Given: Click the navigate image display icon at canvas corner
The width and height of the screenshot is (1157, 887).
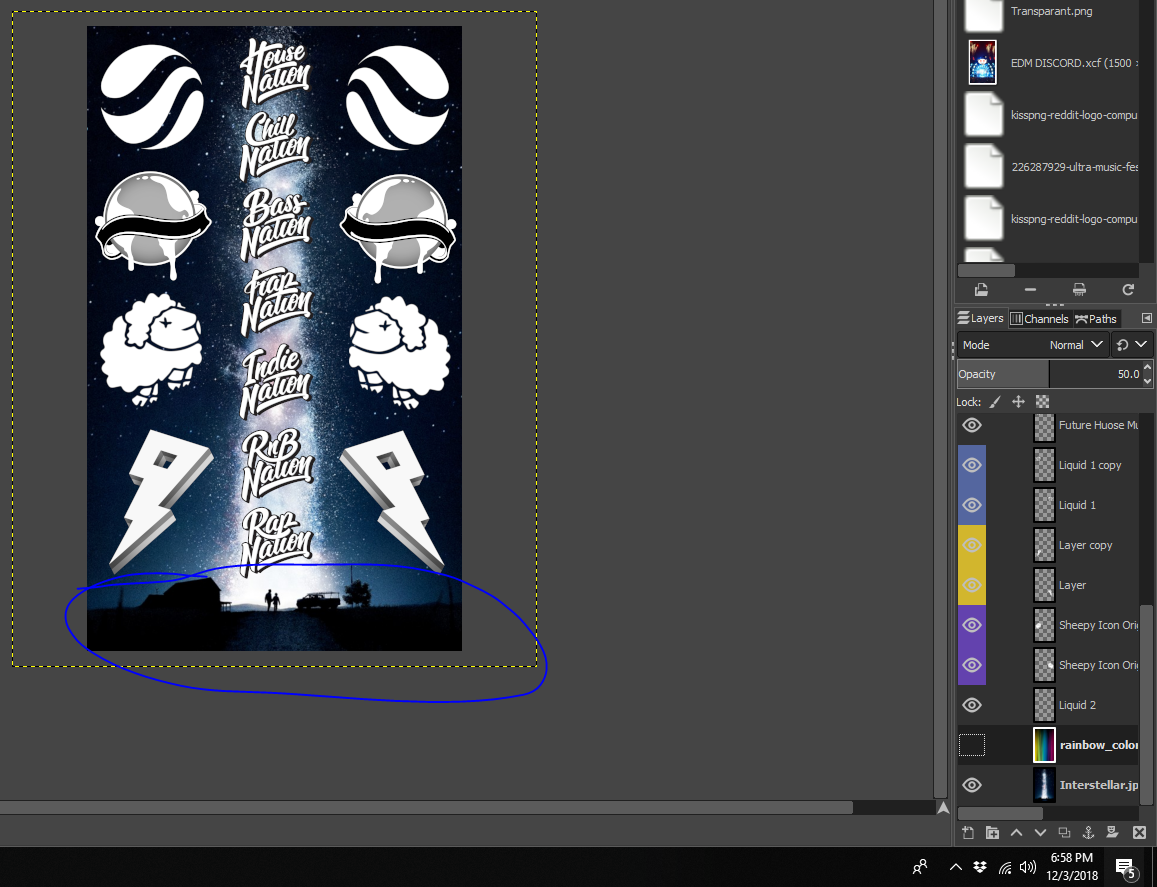Looking at the screenshot, I should (x=943, y=808).
